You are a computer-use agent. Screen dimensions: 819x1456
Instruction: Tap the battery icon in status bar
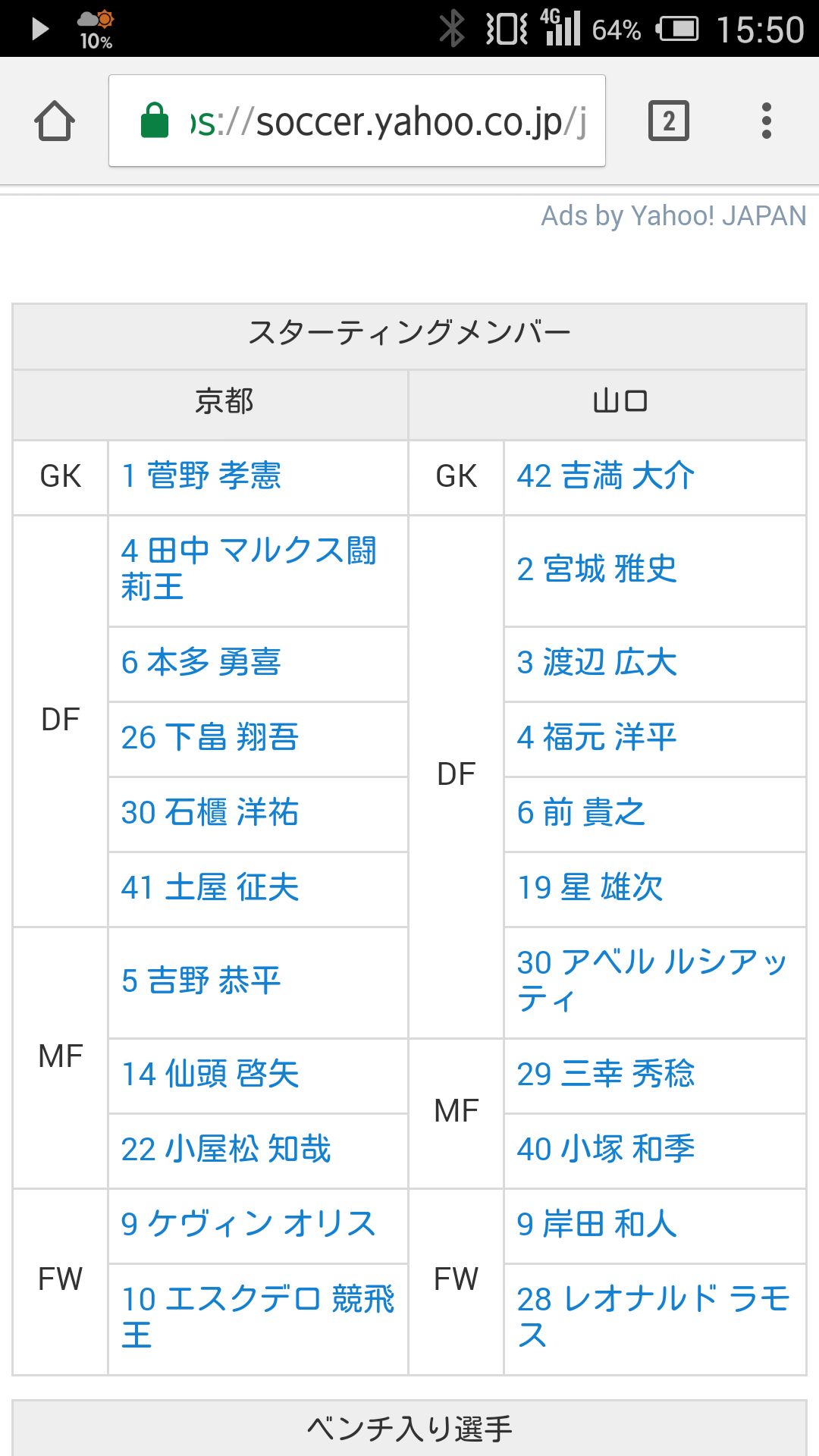[x=678, y=30]
